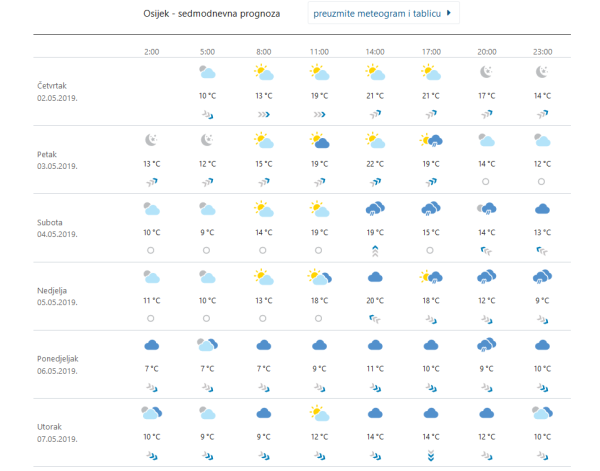Select the sunny icon for Četvrtak at 14:00

pyautogui.click(x=375, y=72)
